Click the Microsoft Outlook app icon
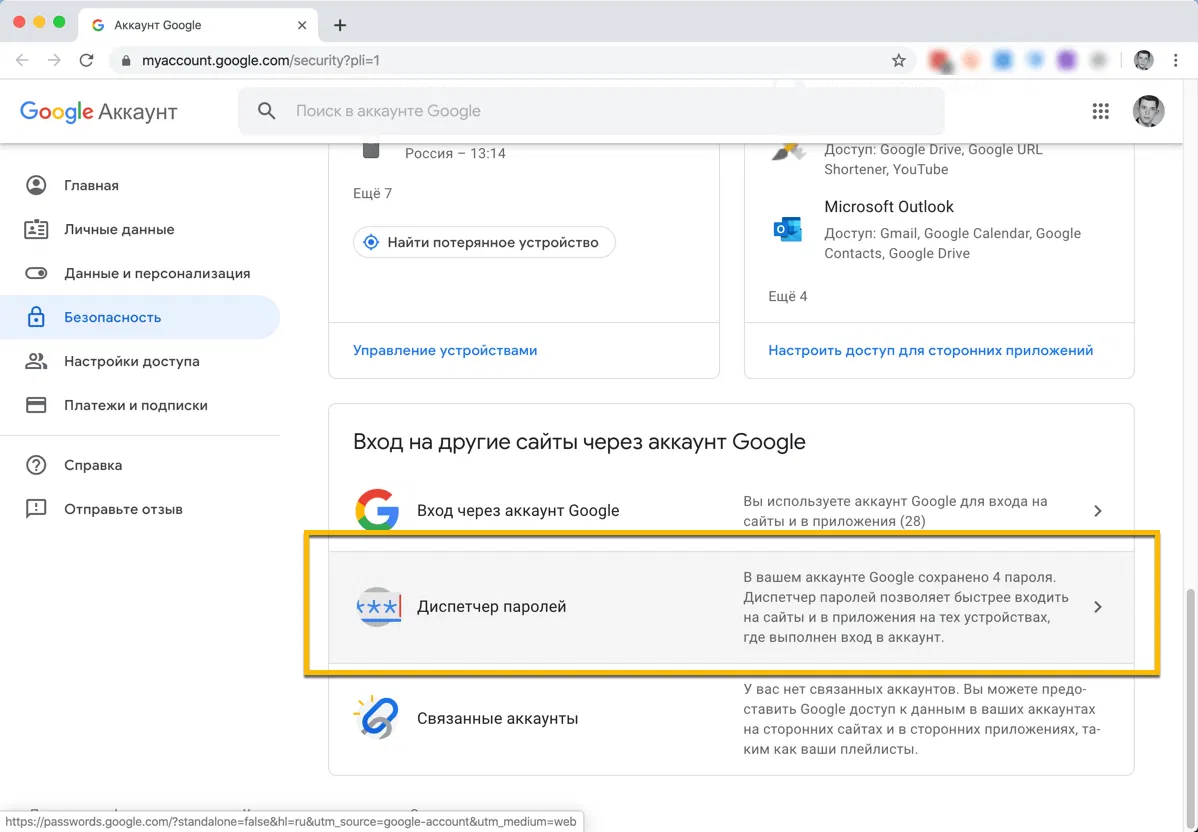This screenshot has height=832, width=1198. tap(788, 229)
